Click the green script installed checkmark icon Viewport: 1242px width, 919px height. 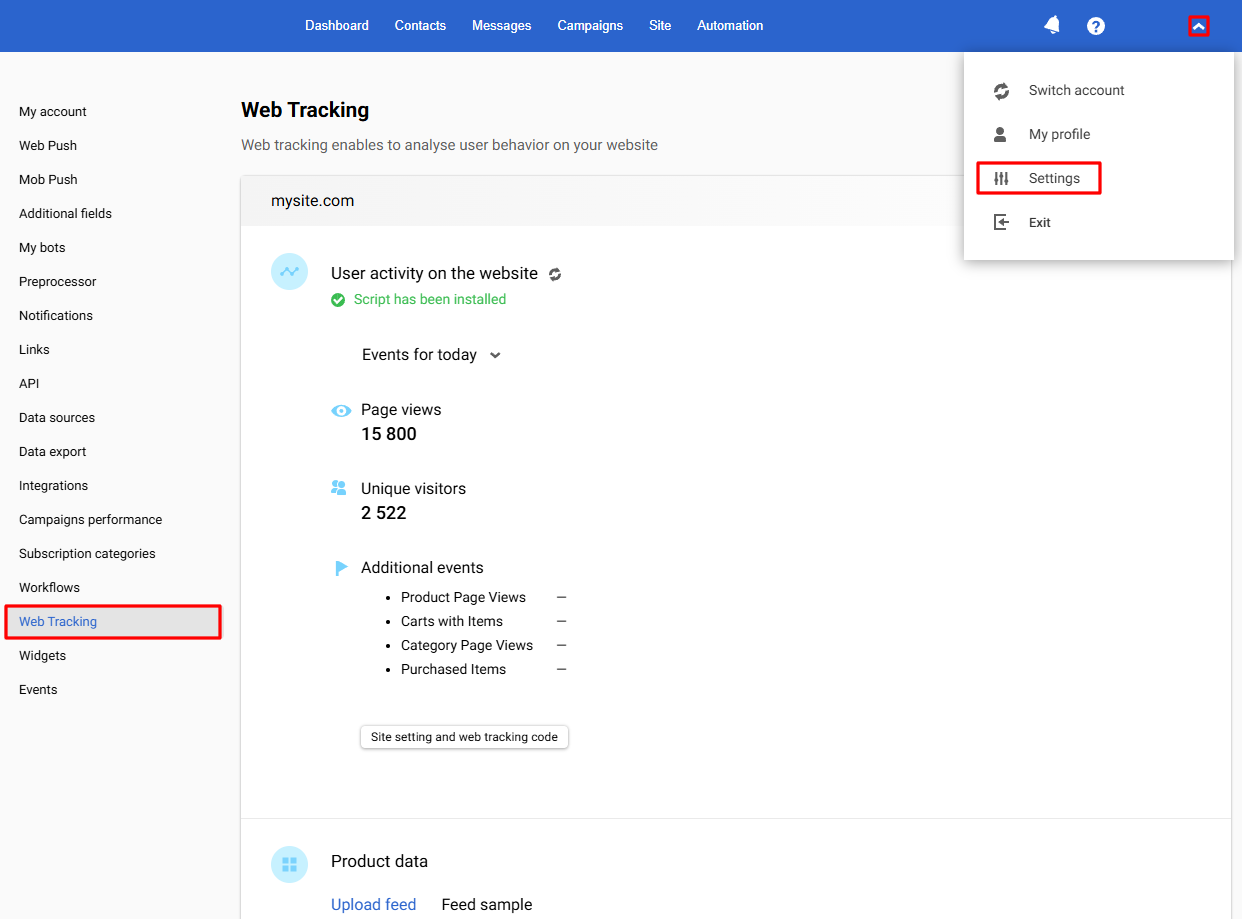(338, 300)
